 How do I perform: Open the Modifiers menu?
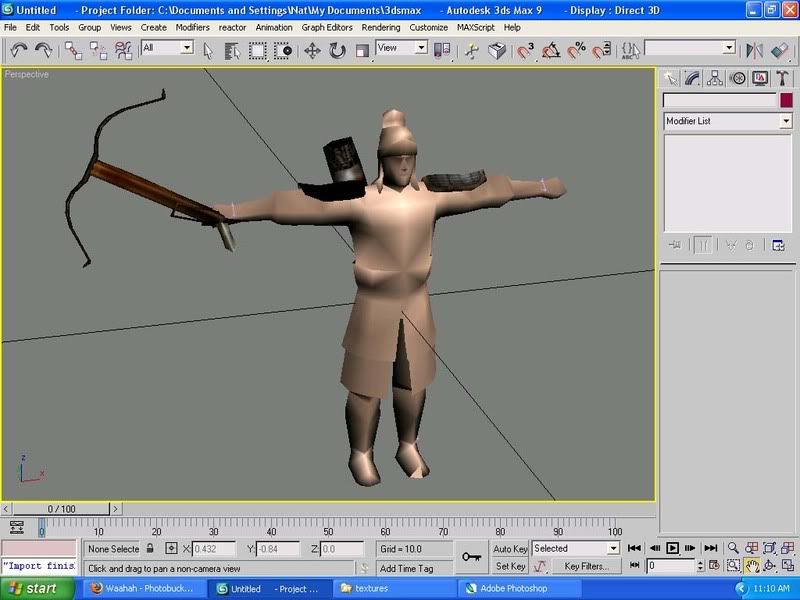[x=192, y=27]
